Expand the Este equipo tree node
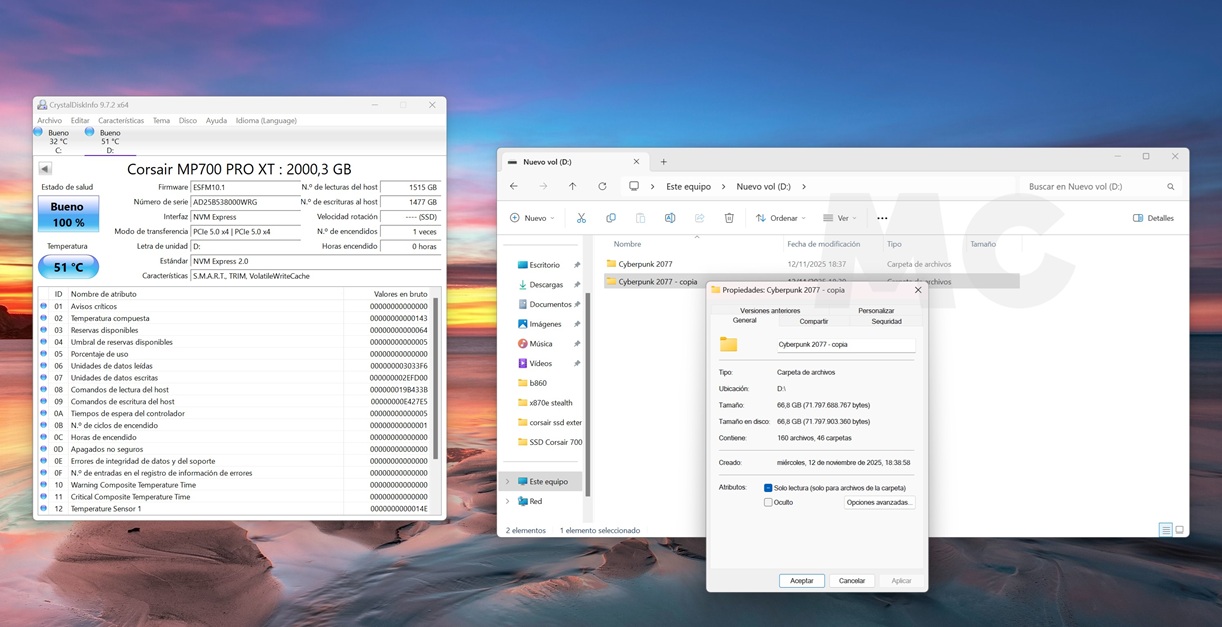The height and width of the screenshot is (627, 1222). (x=507, y=482)
